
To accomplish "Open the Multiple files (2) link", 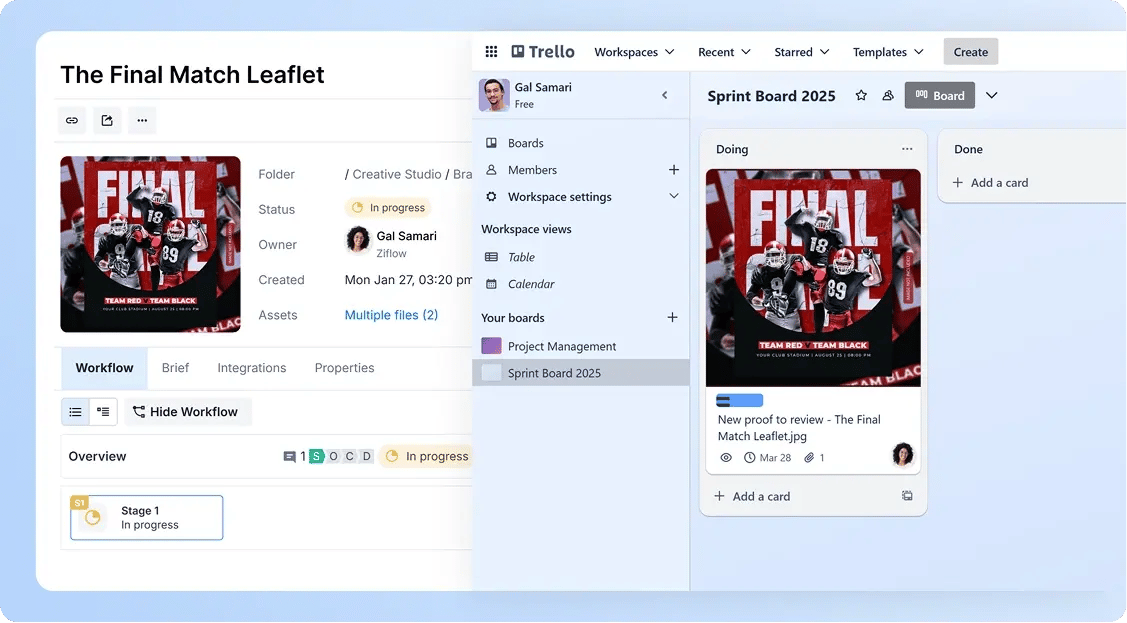I will click(x=391, y=315).
